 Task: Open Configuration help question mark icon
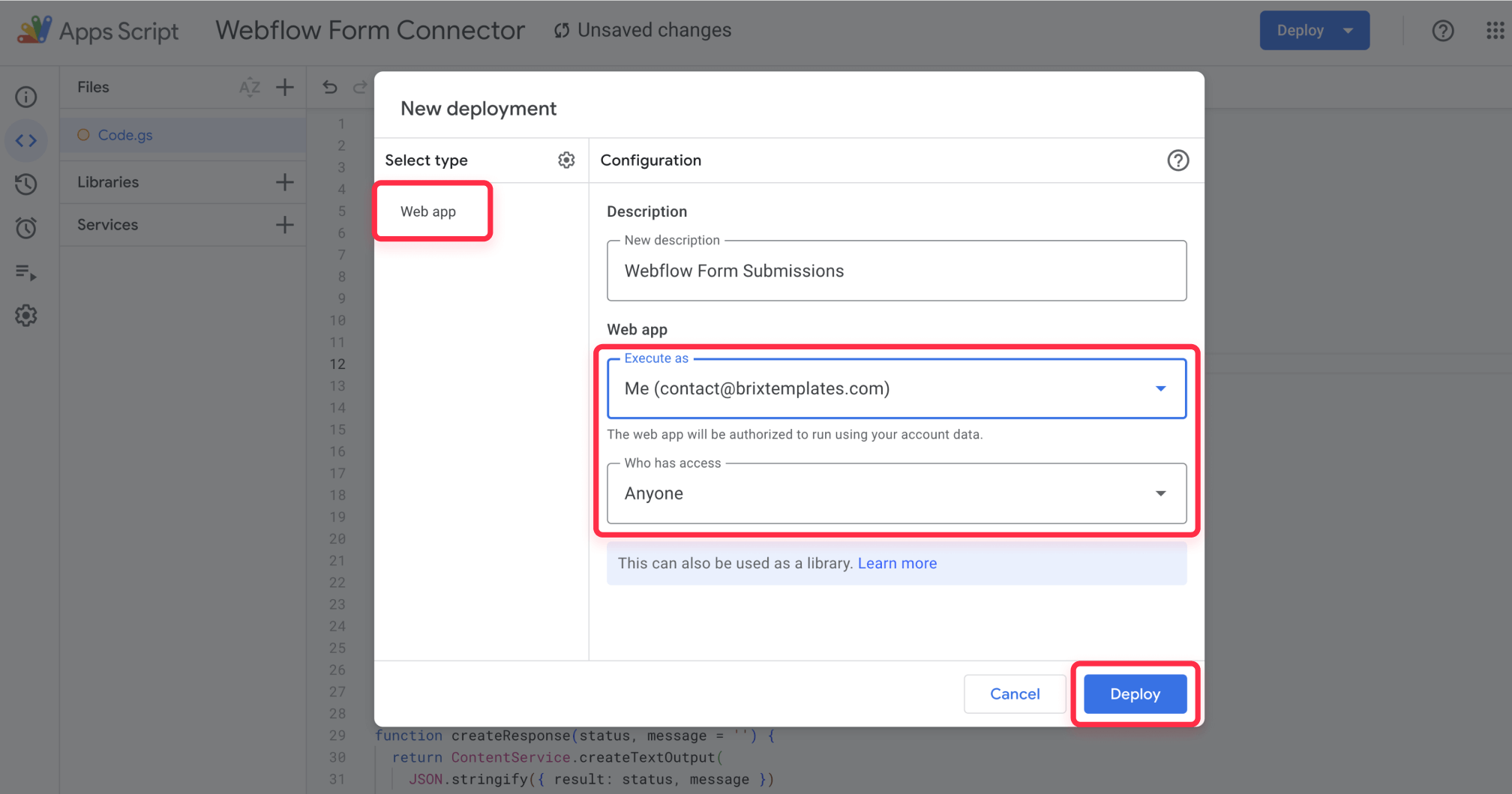[1178, 160]
